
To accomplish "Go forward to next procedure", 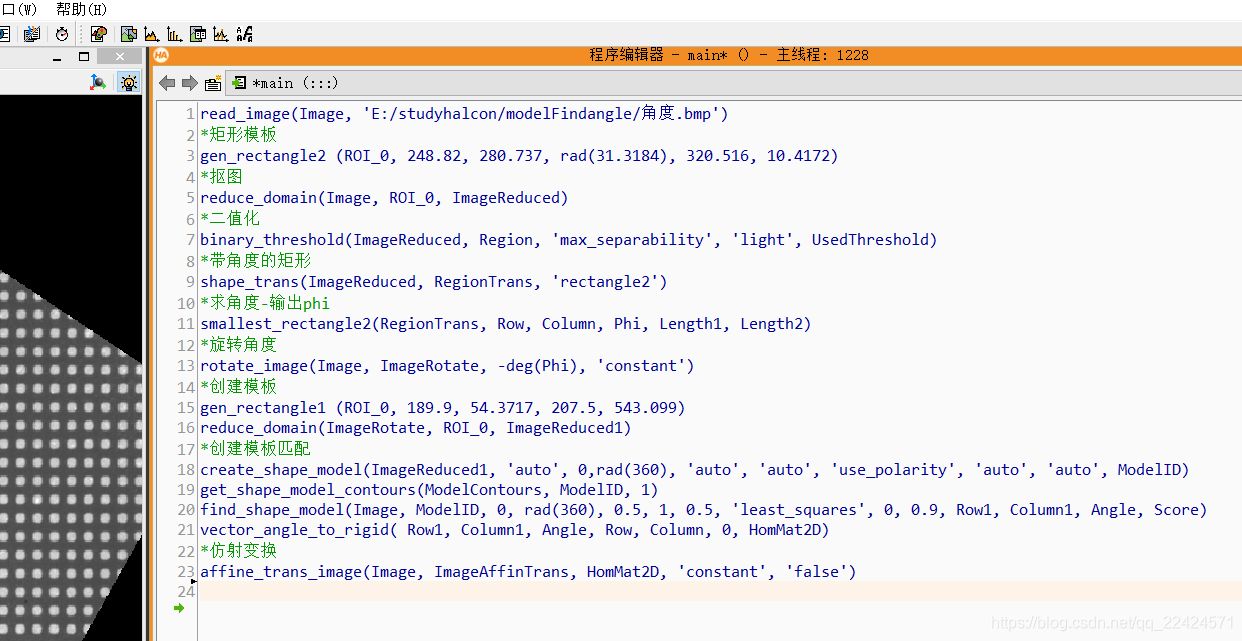I will pos(188,83).
